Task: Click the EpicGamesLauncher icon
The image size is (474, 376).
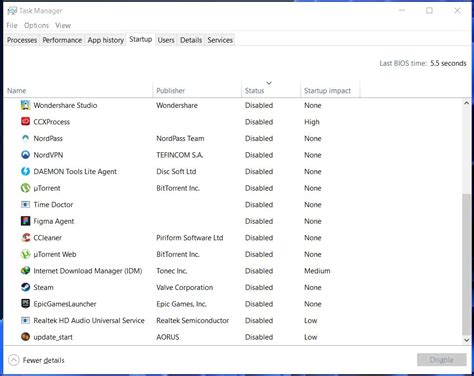Action: point(25,304)
